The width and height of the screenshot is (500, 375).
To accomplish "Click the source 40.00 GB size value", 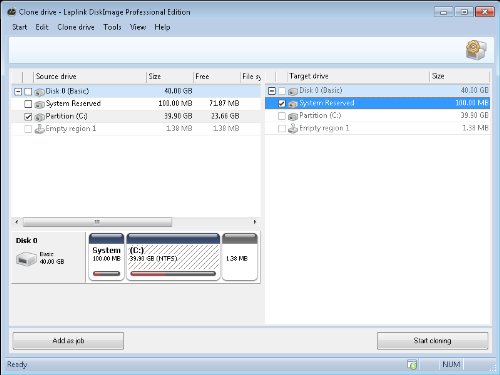I will click(178, 91).
